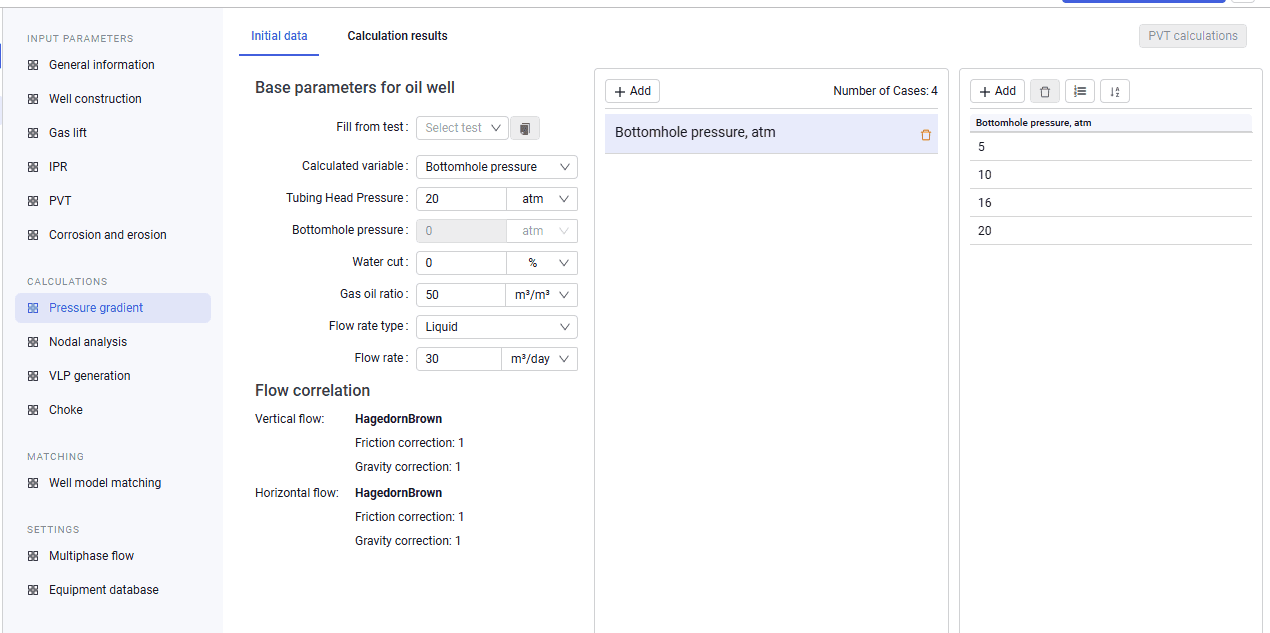Click the grid icon next to Well model matching
This screenshot has height=633, width=1270.
coord(33,483)
